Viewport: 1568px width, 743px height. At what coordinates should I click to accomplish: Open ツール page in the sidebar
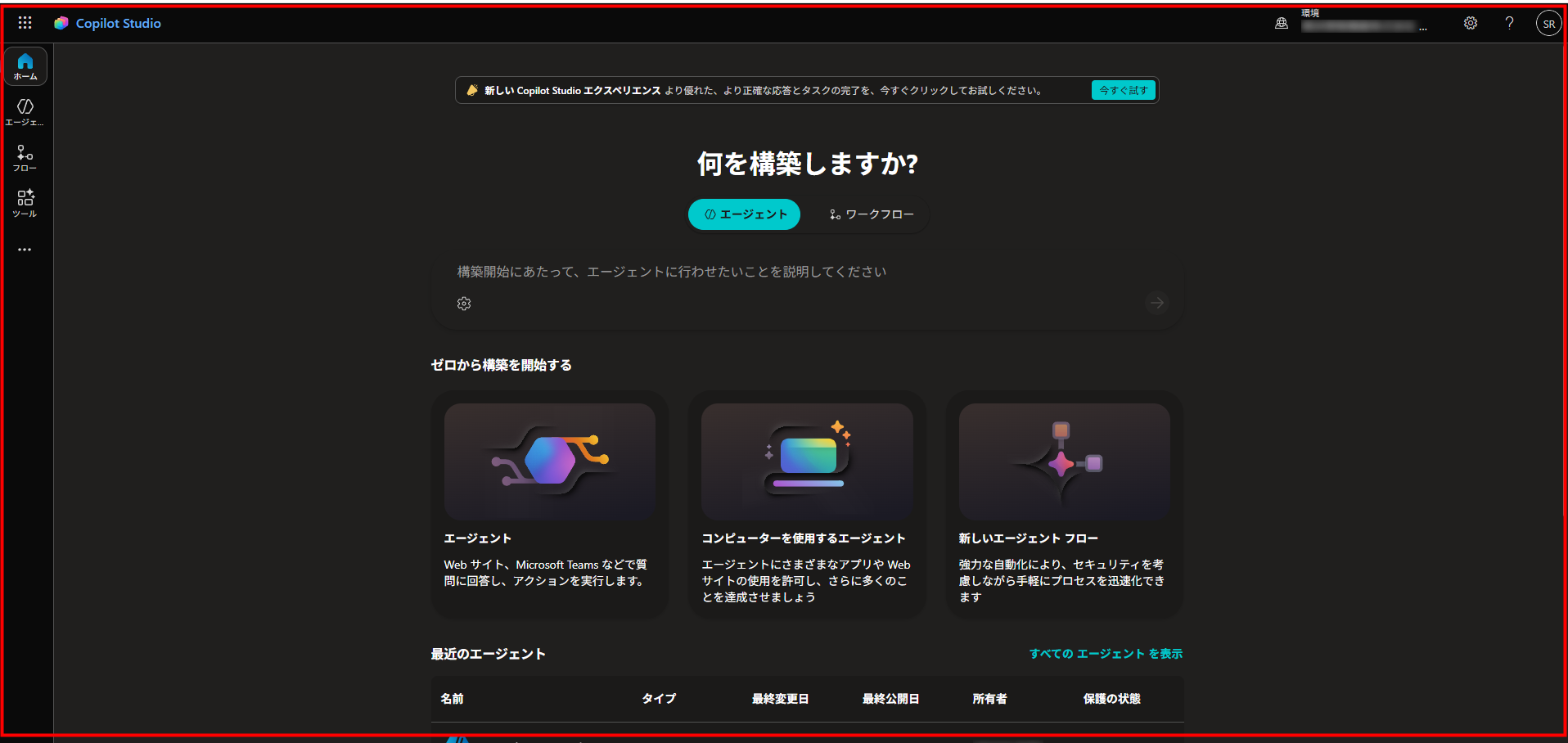point(25,204)
